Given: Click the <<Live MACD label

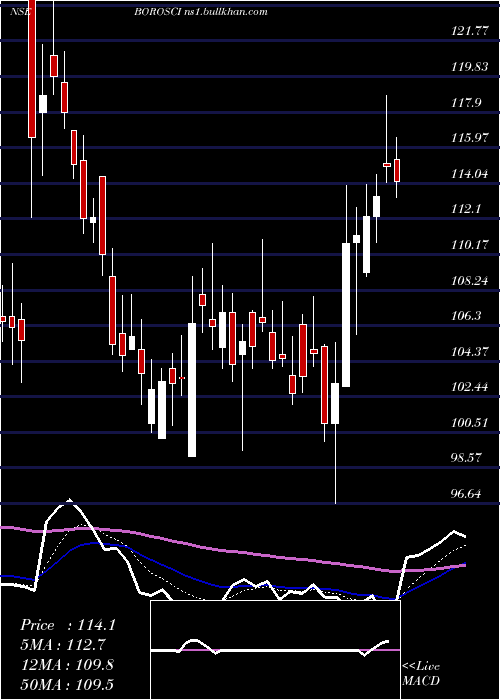Looking at the screenshot, I should (421, 674).
